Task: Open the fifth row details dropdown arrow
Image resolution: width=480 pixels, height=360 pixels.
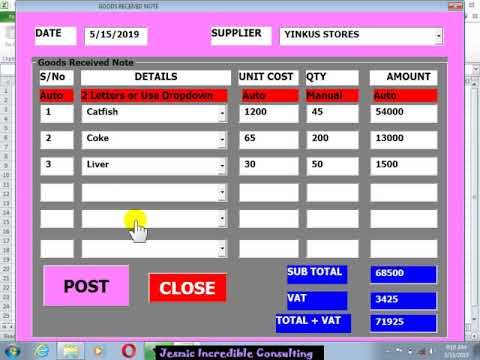Action: [x=222, y=219]
